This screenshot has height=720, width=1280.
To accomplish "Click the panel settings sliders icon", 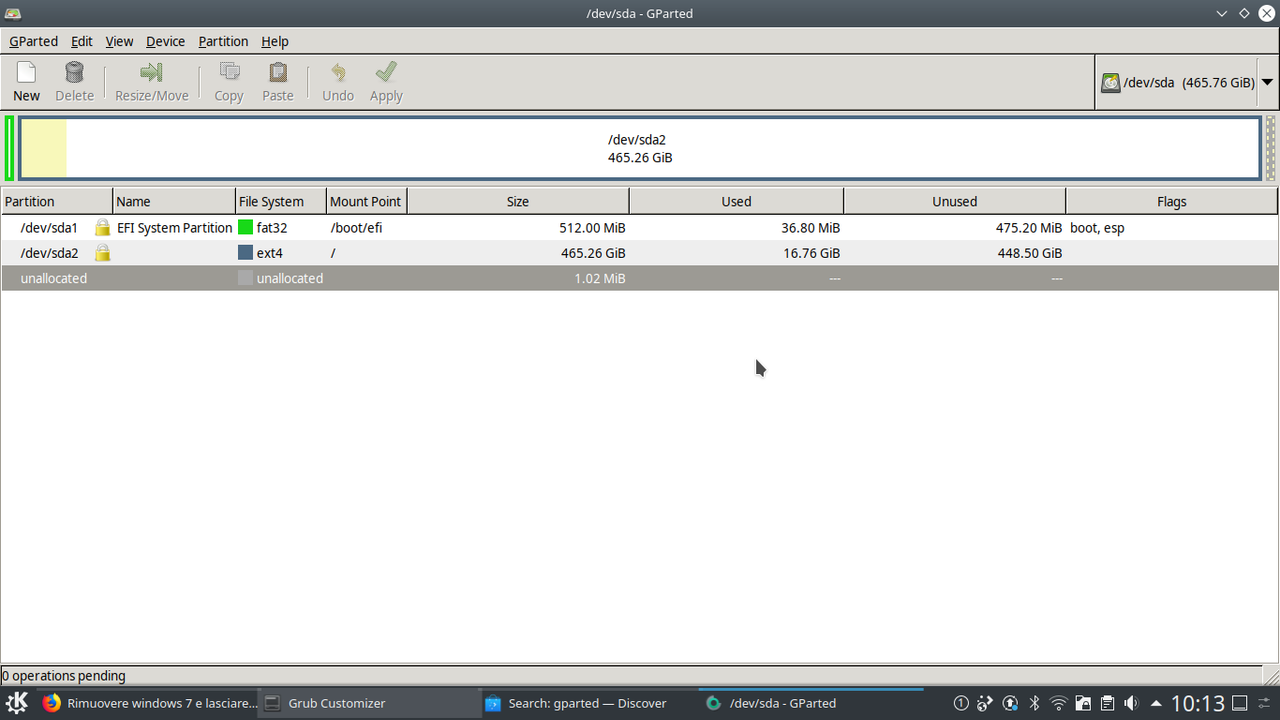I will (1265, 703).
